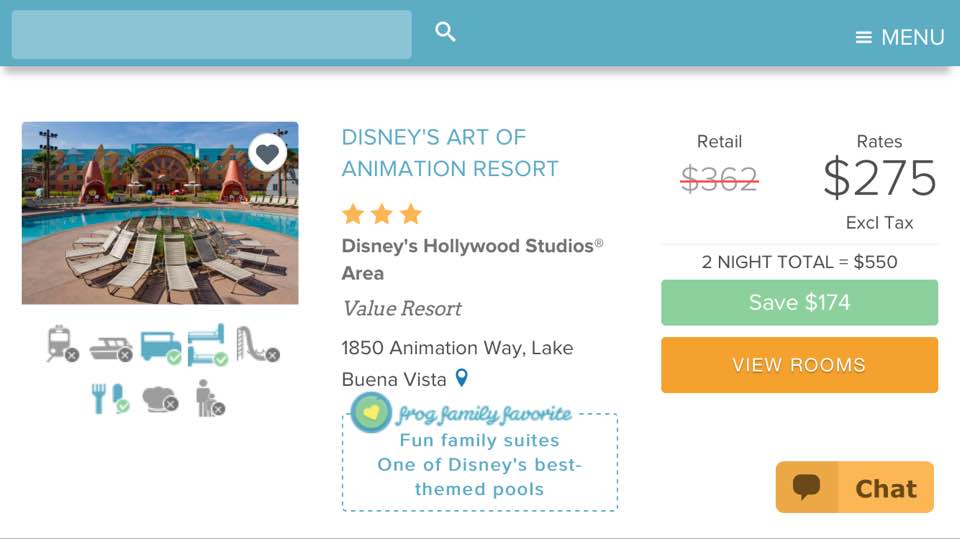Viewport: 960px width, 539px height.
Task: Click the crossed-out $362 retail price
Action: click(x=719, y=179)
